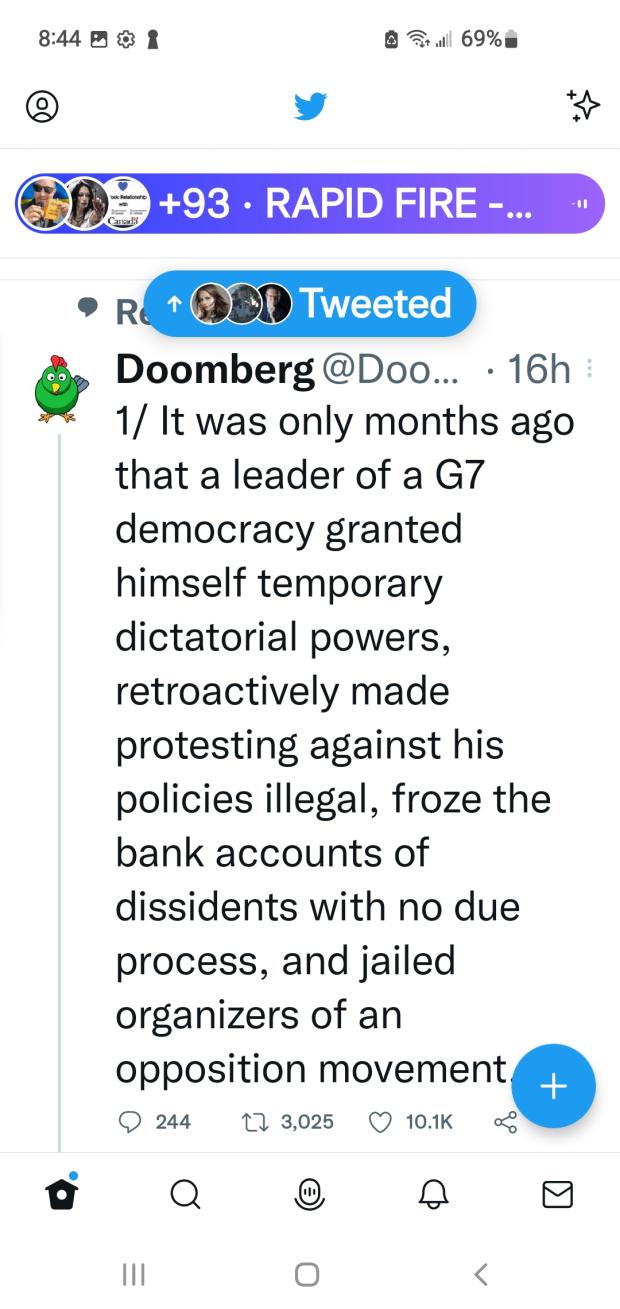Reply to the Doomberg tweet
620x1309 pixels.
(x=132, y=1122)
